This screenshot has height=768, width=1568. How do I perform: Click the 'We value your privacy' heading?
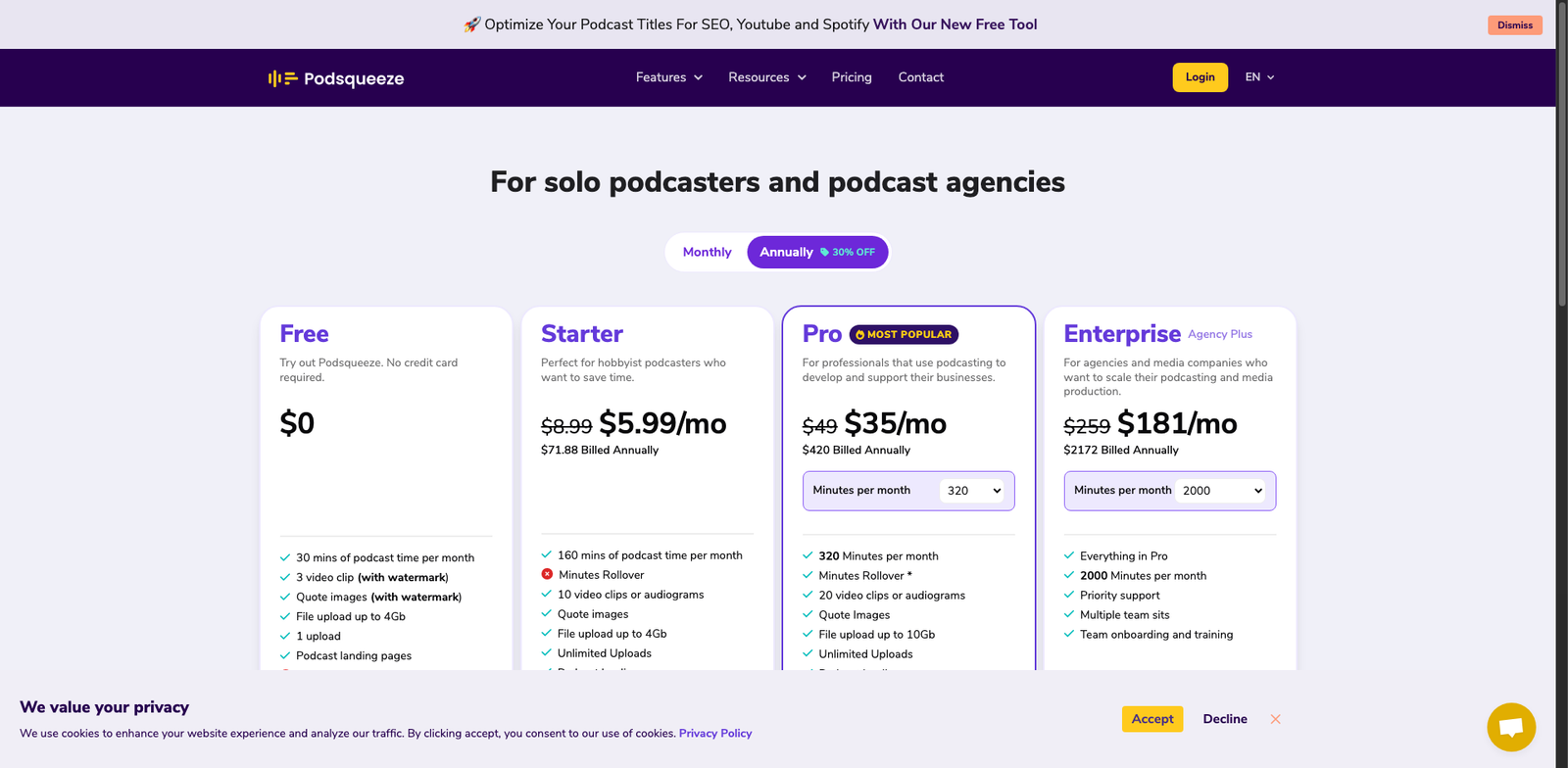(104, 706)
